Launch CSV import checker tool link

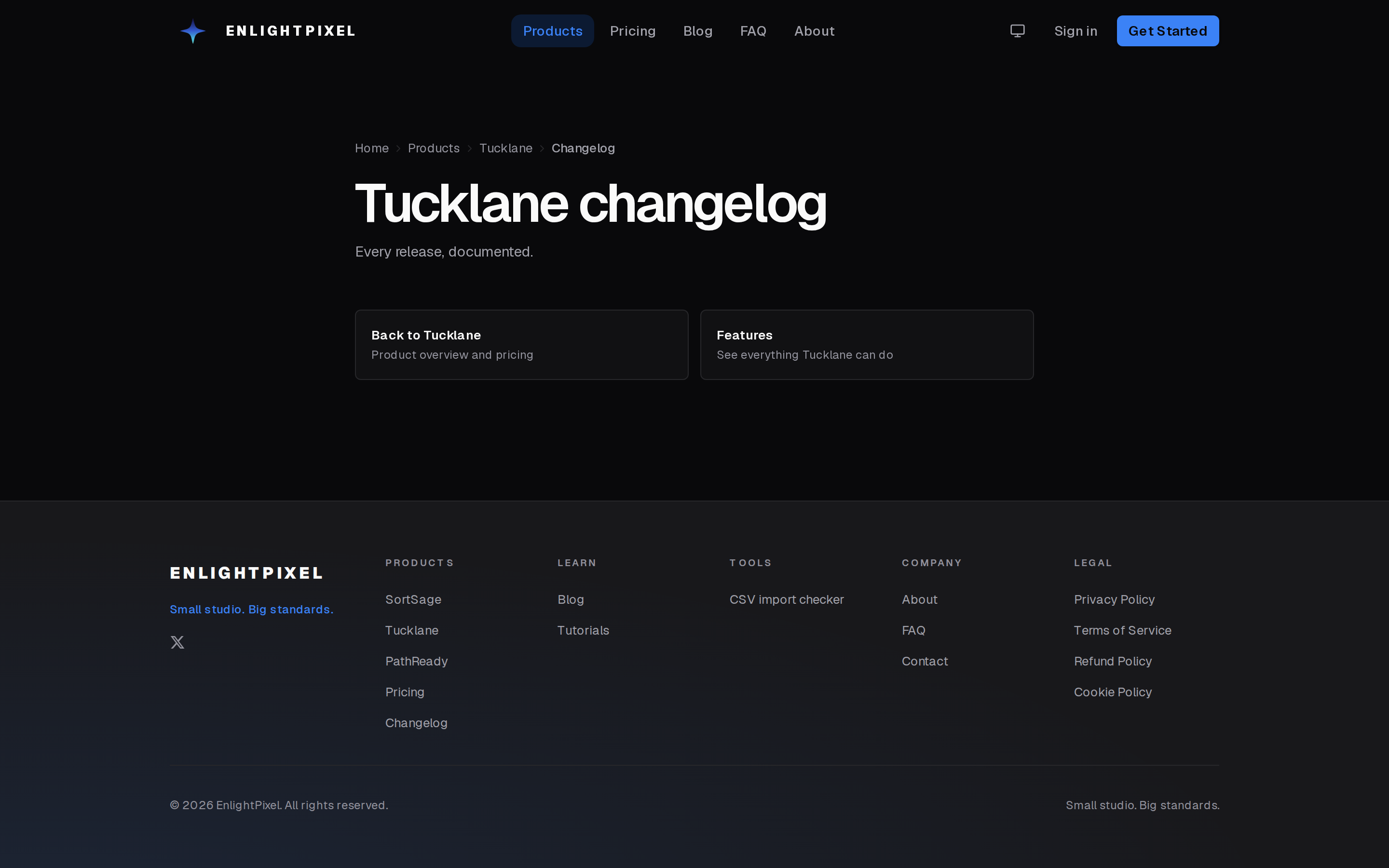786,599
